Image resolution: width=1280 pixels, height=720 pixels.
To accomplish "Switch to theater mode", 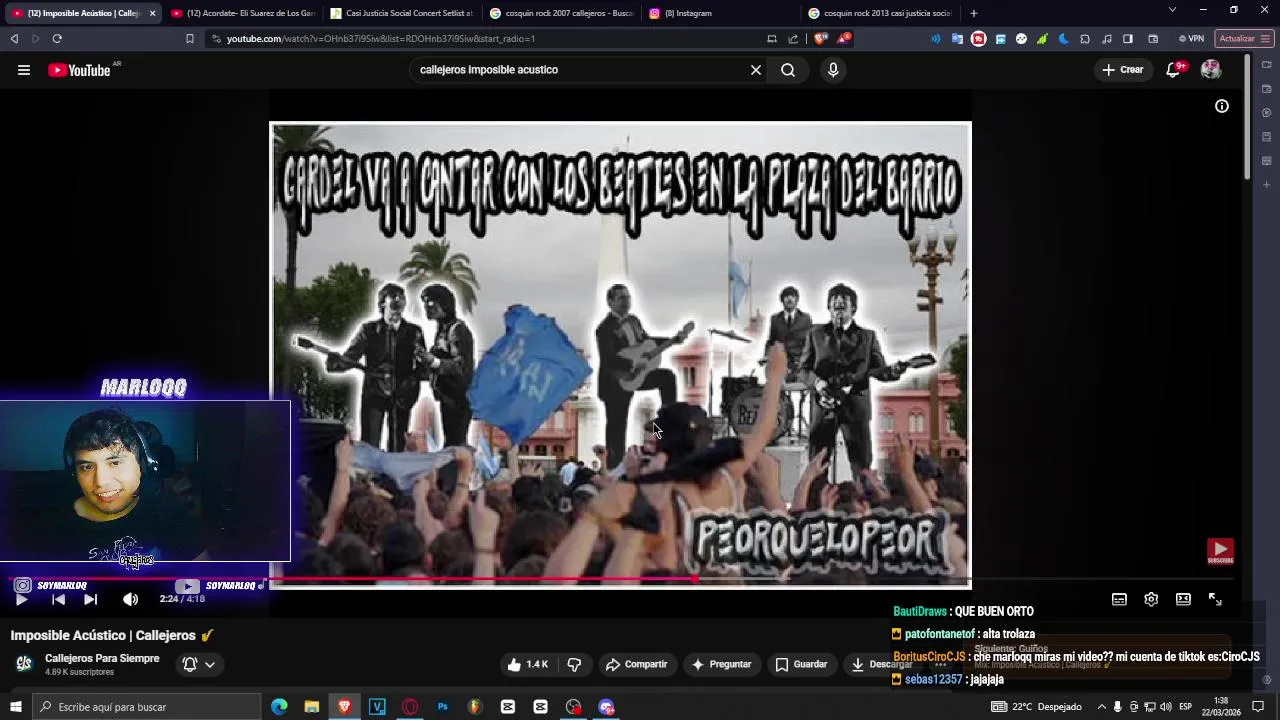I will coord(1183,599).
